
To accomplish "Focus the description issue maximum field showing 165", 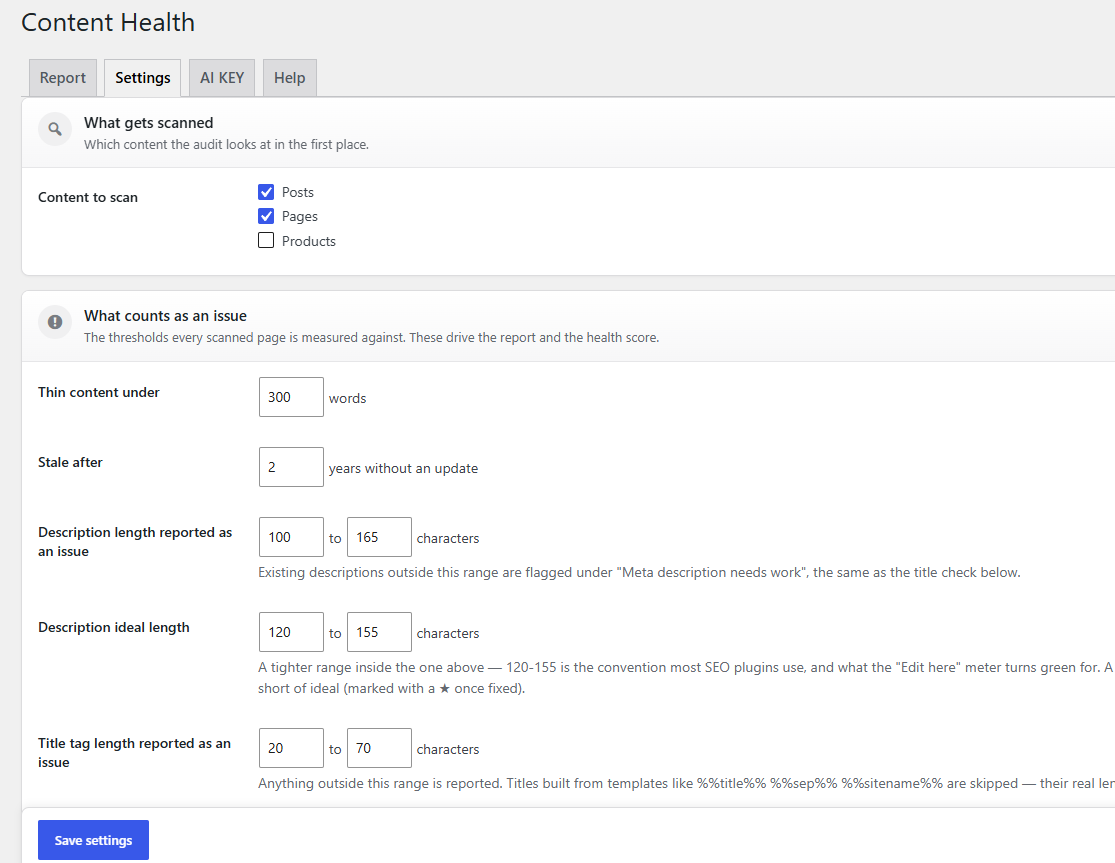I will pos(379,537).
